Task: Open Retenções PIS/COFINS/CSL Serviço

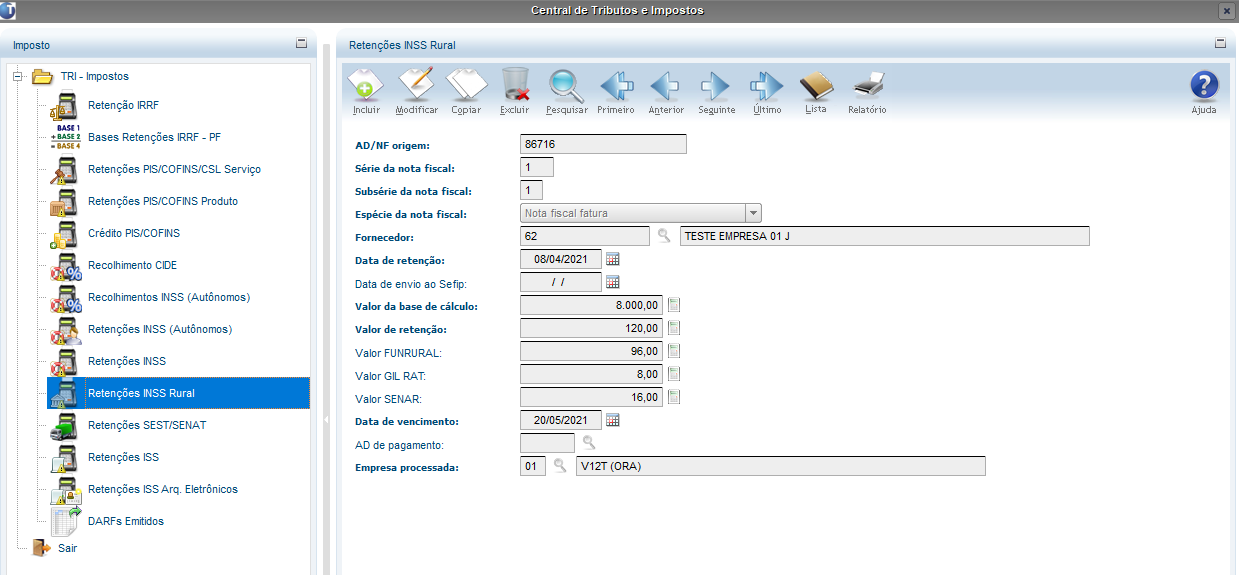Action: pyautogui.click(x=174, y=169)
